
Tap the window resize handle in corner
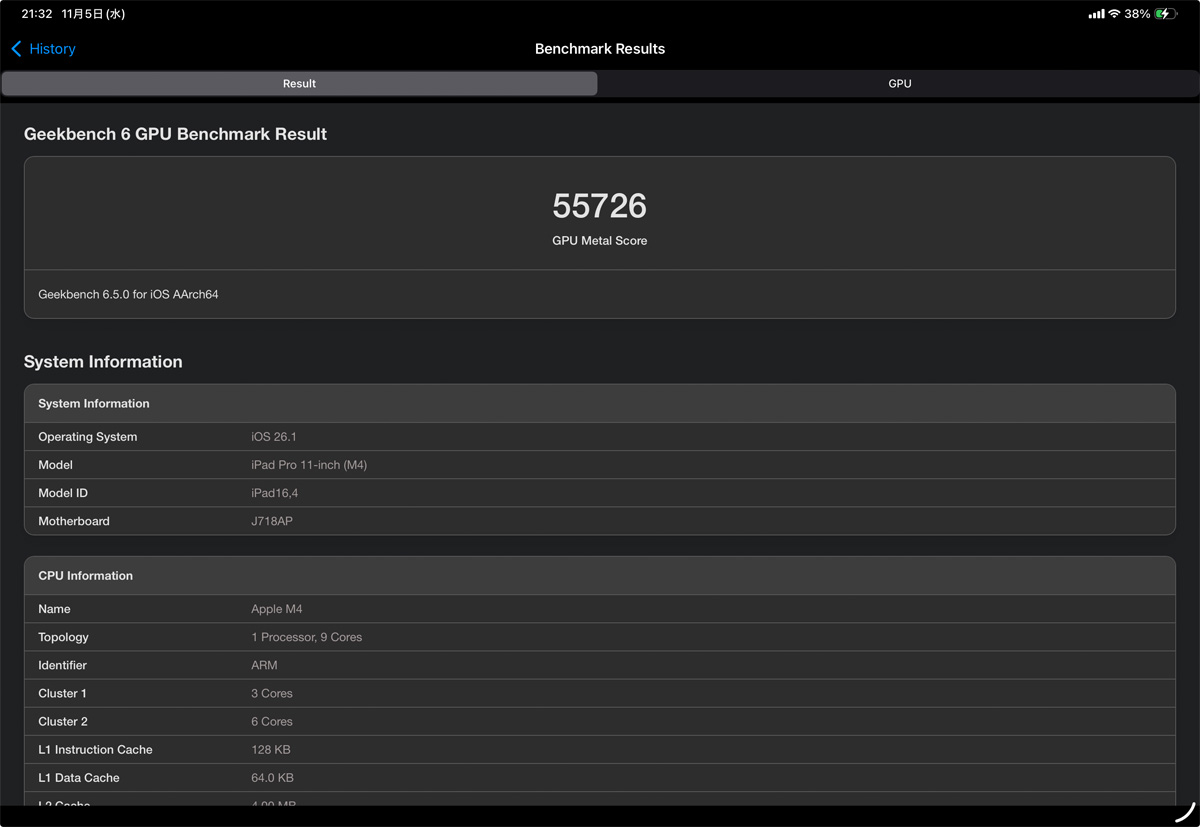[1184, 811]
